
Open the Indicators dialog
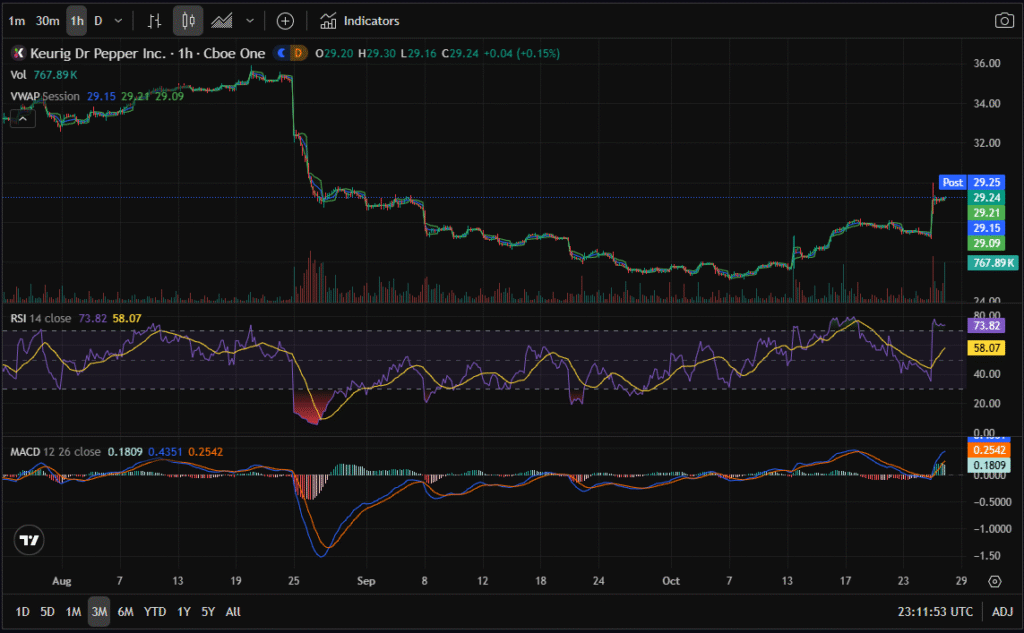click(360, 20)
